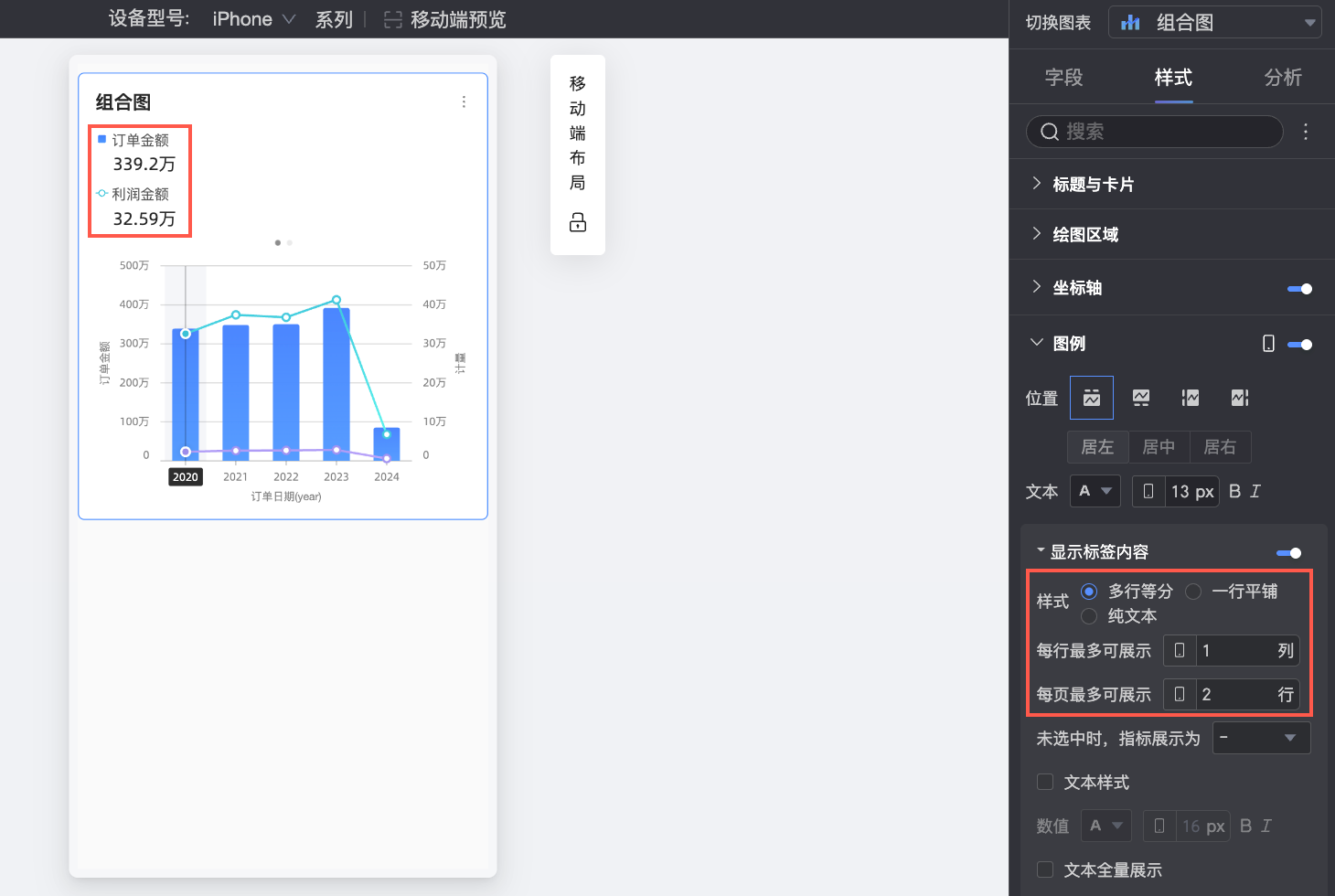1335x896 pixels.
Task: Align legend with 居左
Action: (x=1097, y=447)
